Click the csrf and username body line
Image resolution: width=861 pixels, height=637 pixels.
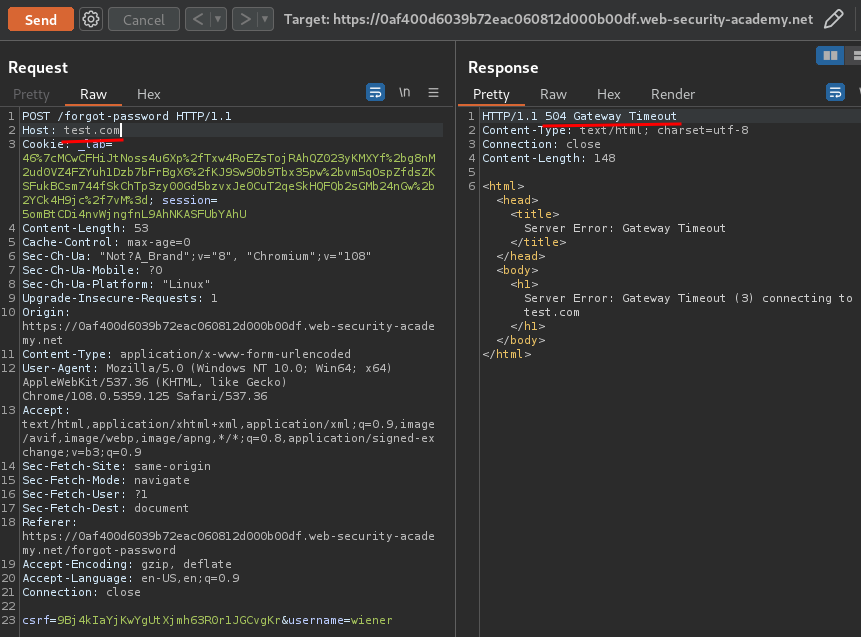pos(207,621)
